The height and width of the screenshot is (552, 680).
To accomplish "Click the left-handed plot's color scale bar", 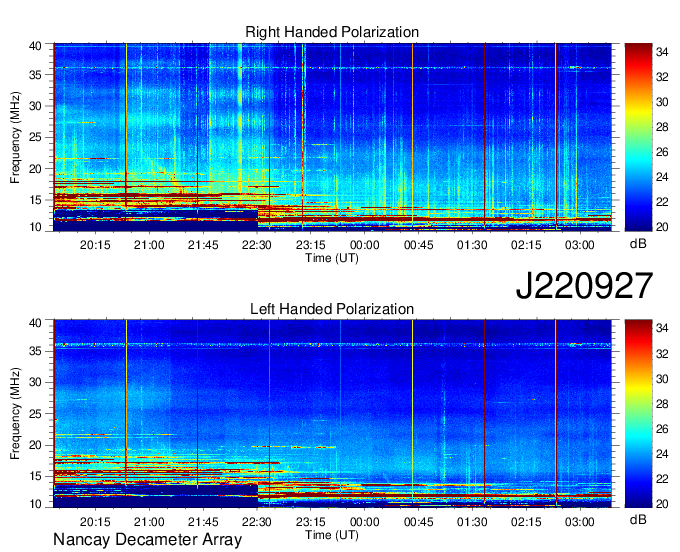I will [x=638, y=414].
